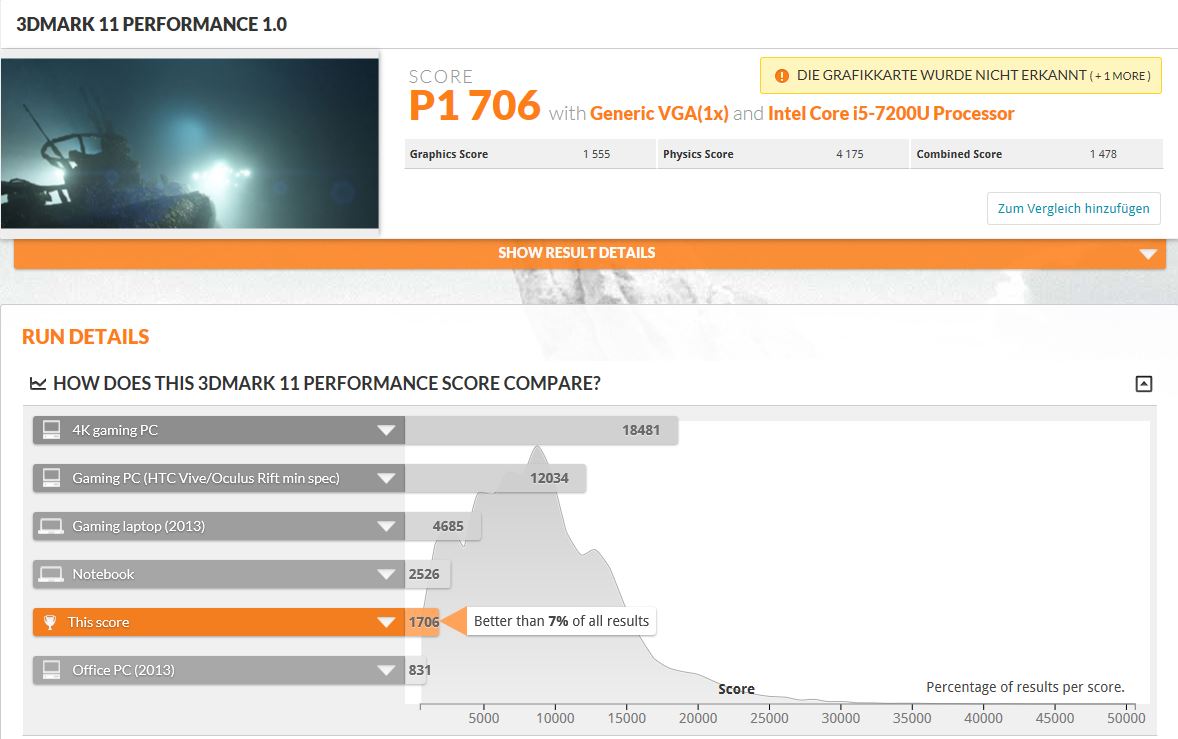Click the RUN DETAILS heading
The height and width of the screenshot is (739, 1178).
click(86, 337)
